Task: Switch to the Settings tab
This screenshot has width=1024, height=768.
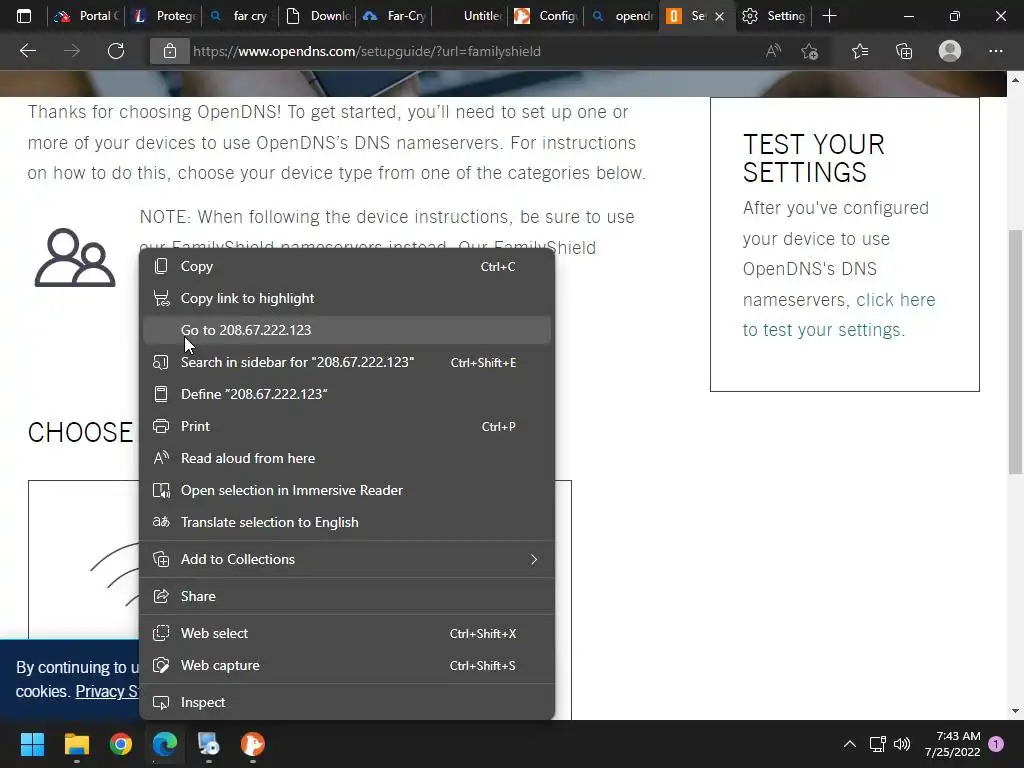Action: tap(775, 16)
